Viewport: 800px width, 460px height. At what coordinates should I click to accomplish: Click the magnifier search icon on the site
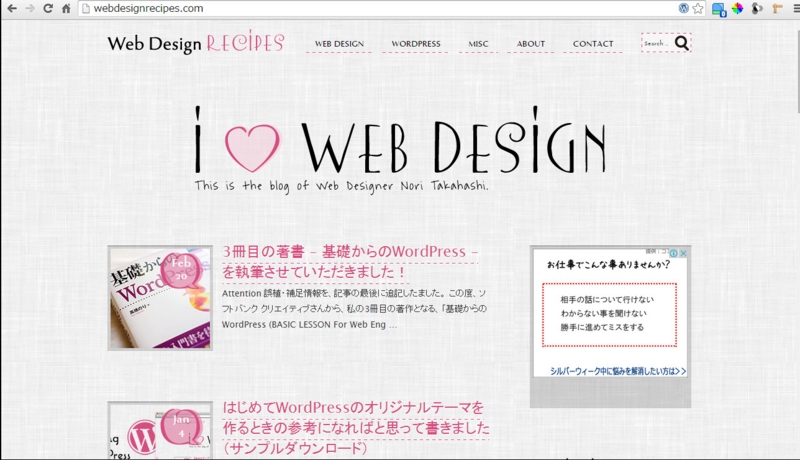pos(682,43)
